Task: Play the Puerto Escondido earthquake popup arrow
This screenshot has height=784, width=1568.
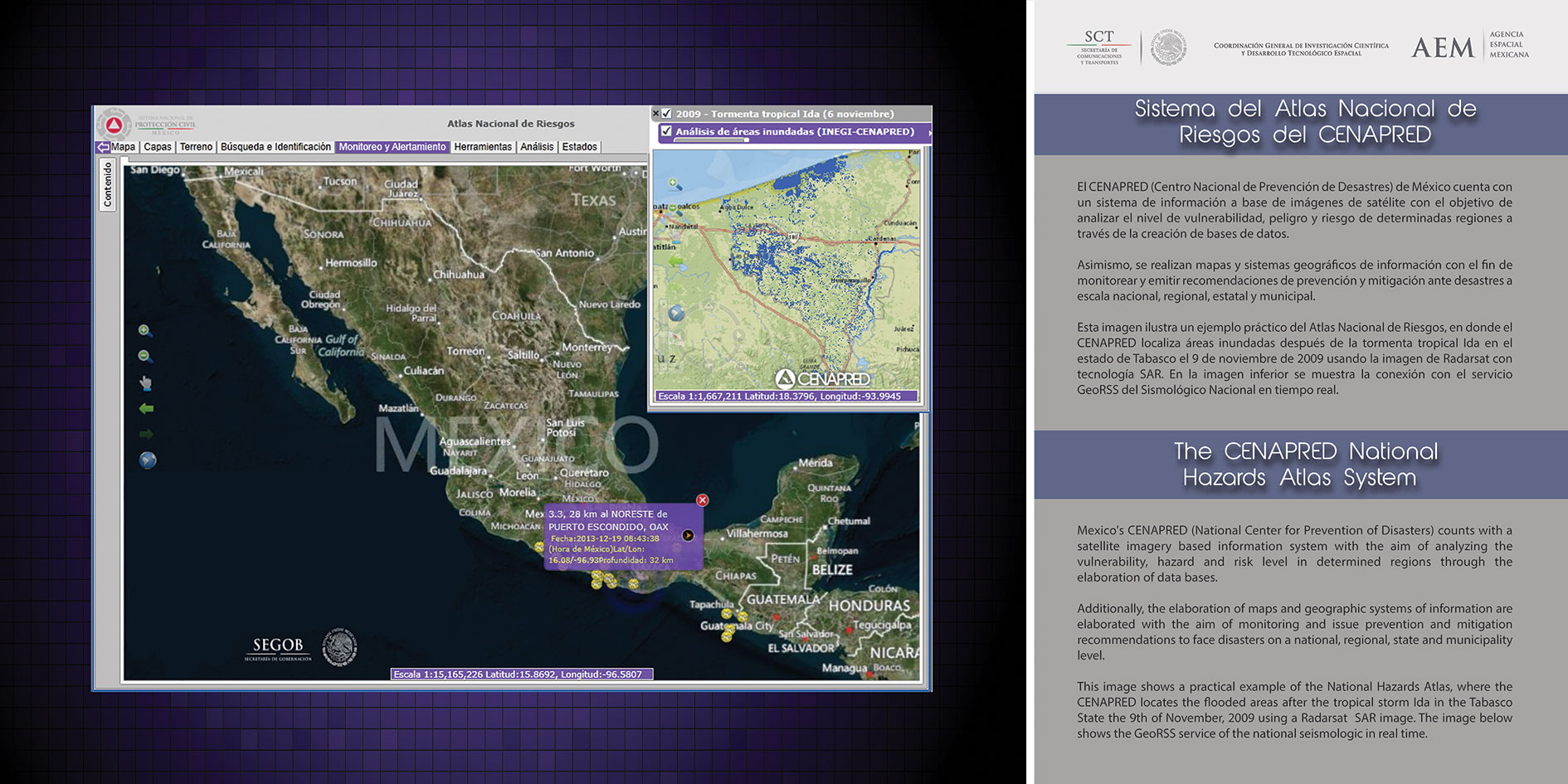Action: [x=688, y=535]
